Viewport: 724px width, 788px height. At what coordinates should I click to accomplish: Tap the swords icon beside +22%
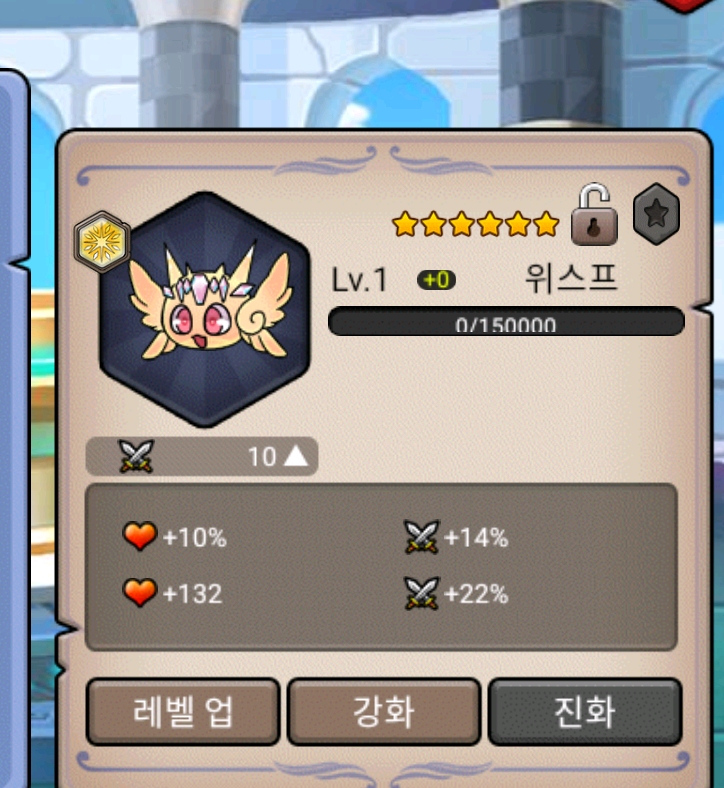(x=422, y=593)
